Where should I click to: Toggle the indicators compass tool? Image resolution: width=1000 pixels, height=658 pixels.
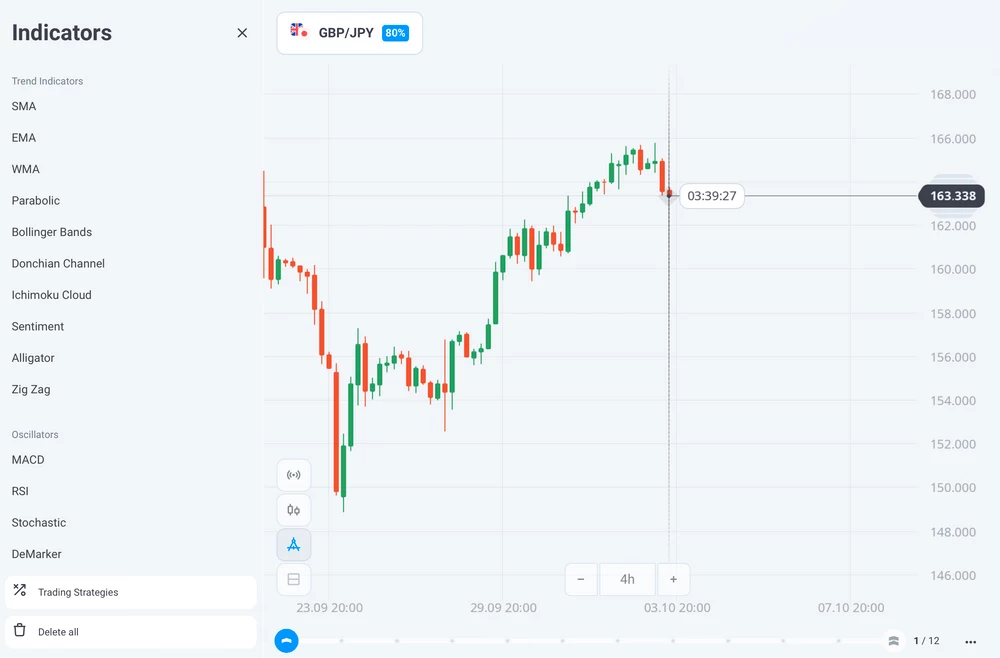293,545
